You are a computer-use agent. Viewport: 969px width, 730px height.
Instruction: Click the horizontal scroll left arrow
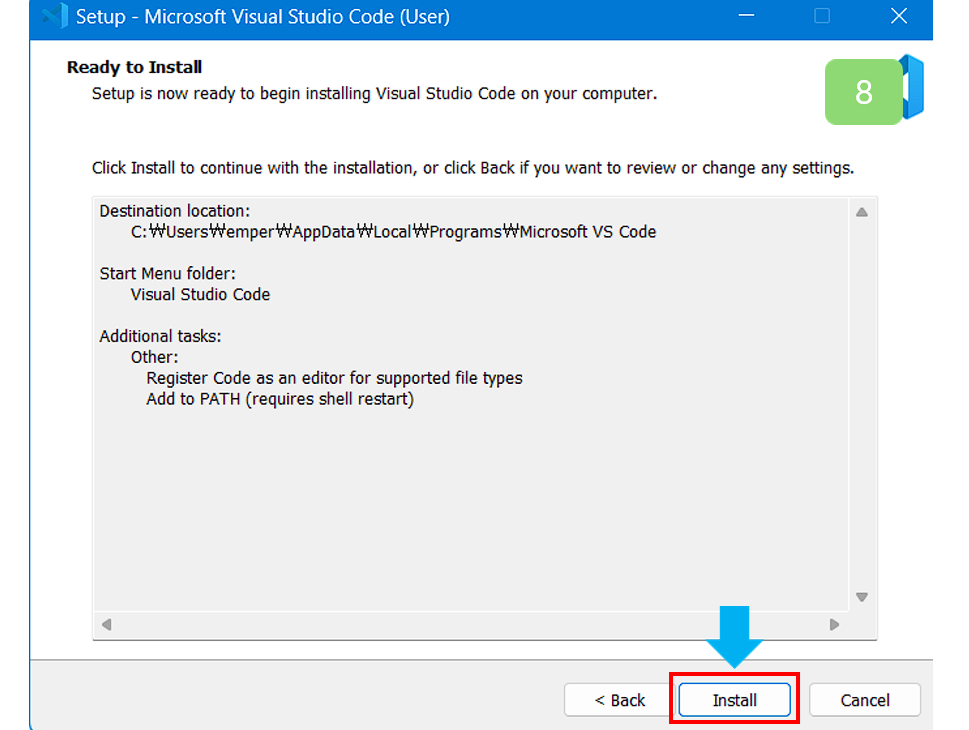click(x=106, y=624)
